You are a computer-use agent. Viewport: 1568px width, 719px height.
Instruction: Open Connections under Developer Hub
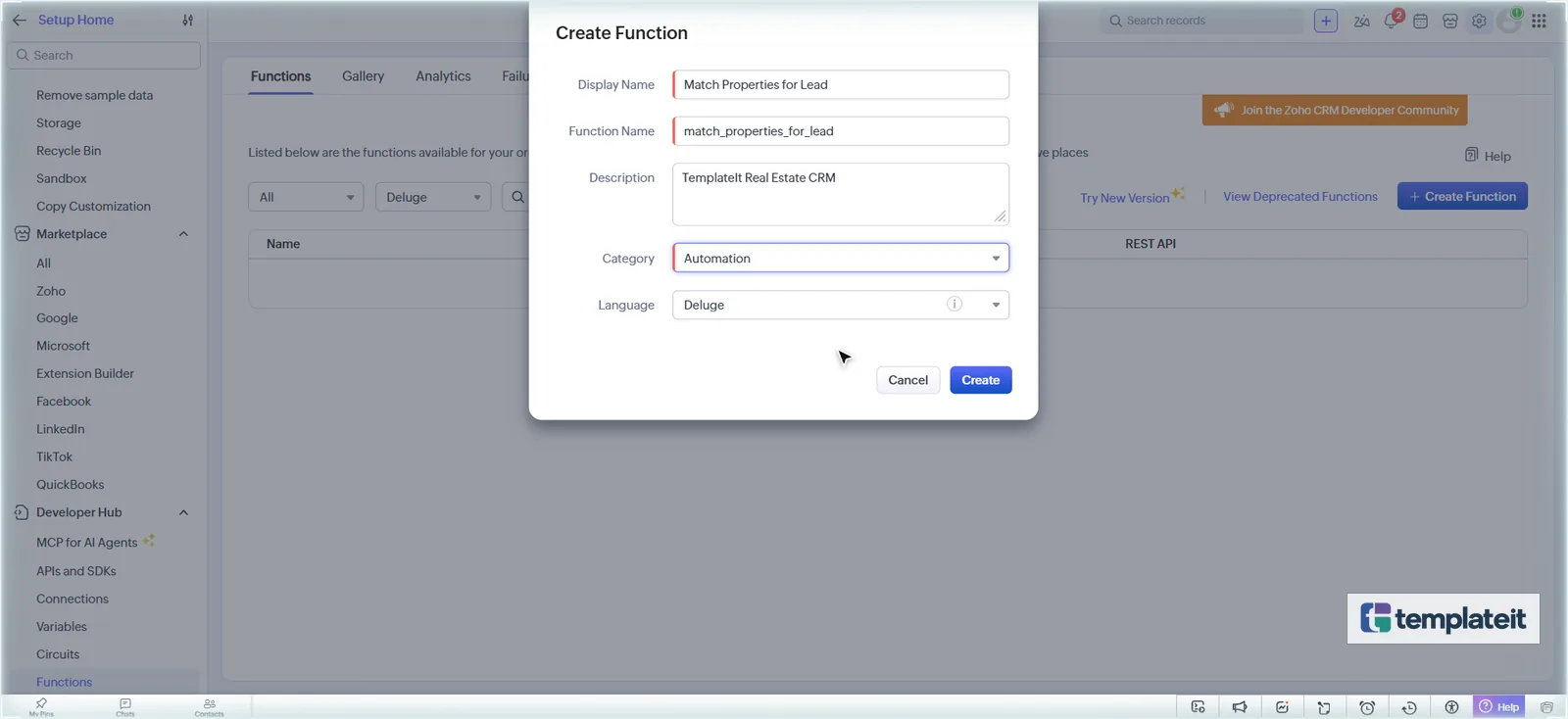point(73,599)
